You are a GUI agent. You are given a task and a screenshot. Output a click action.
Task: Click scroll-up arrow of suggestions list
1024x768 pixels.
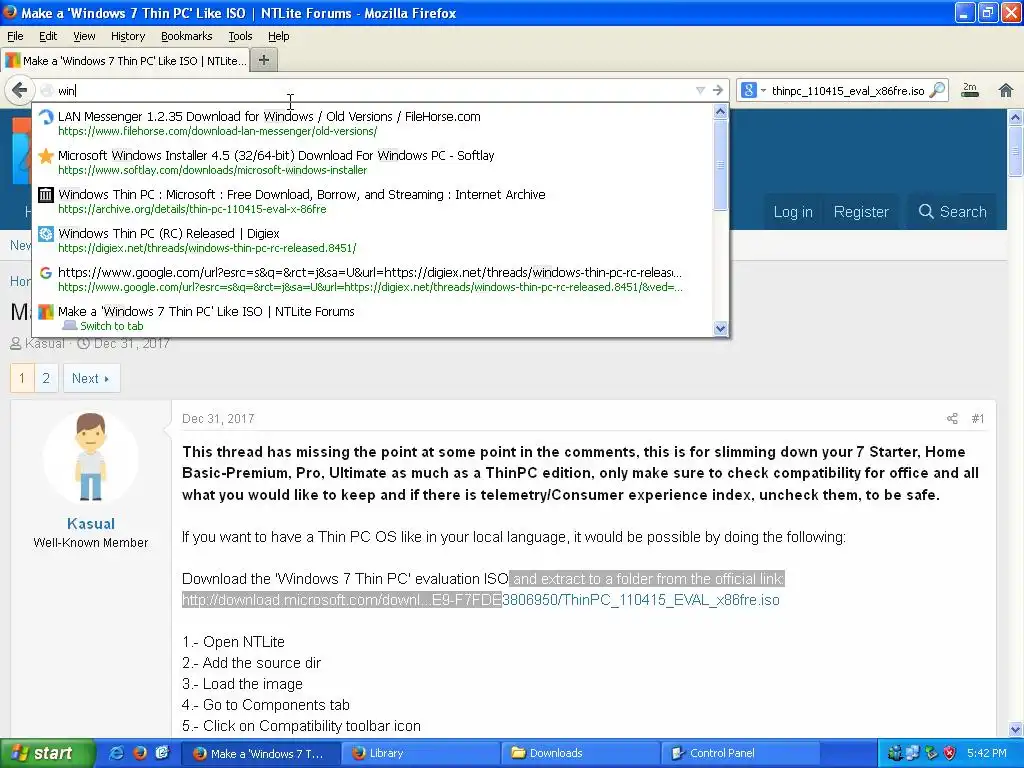(720, 111)
